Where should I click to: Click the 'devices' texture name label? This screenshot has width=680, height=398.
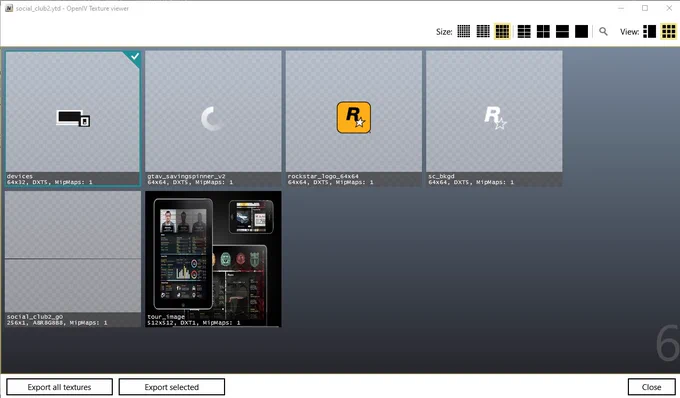(x=20, y=176)
